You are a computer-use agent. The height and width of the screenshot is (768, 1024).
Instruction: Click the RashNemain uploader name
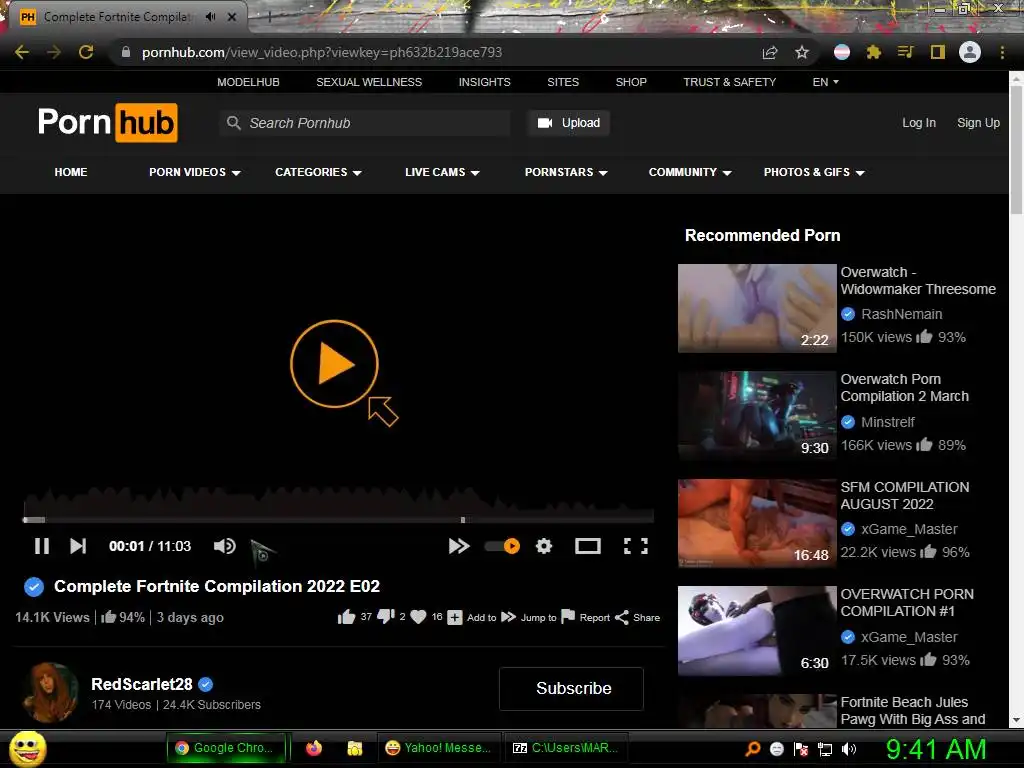click(901, 314)
